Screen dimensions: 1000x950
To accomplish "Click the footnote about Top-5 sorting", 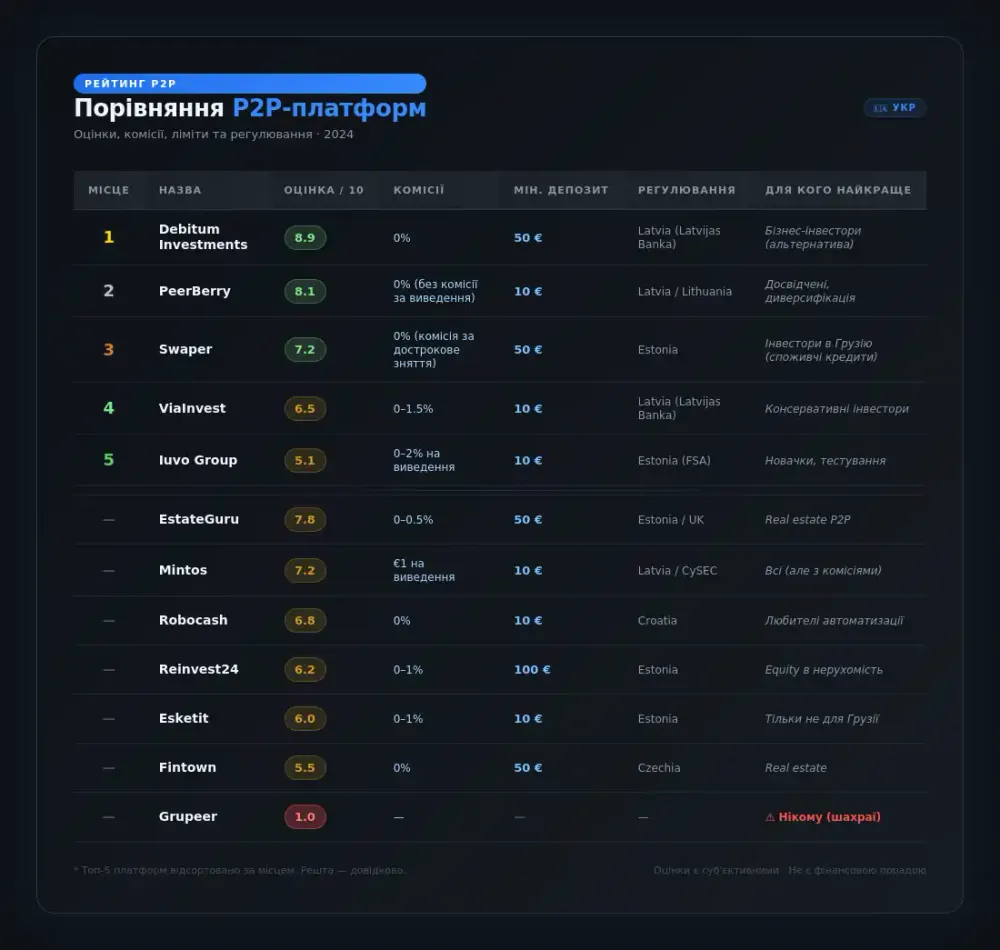I will [235, 870].
